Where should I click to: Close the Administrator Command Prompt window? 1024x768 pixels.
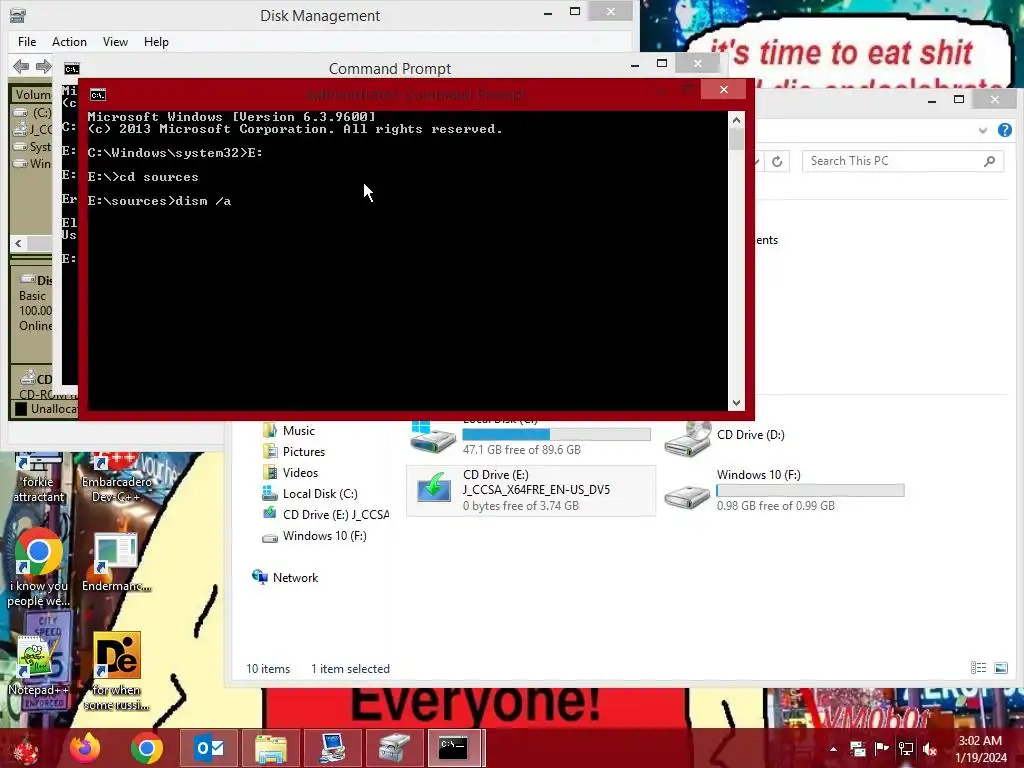tap(724, 89)
